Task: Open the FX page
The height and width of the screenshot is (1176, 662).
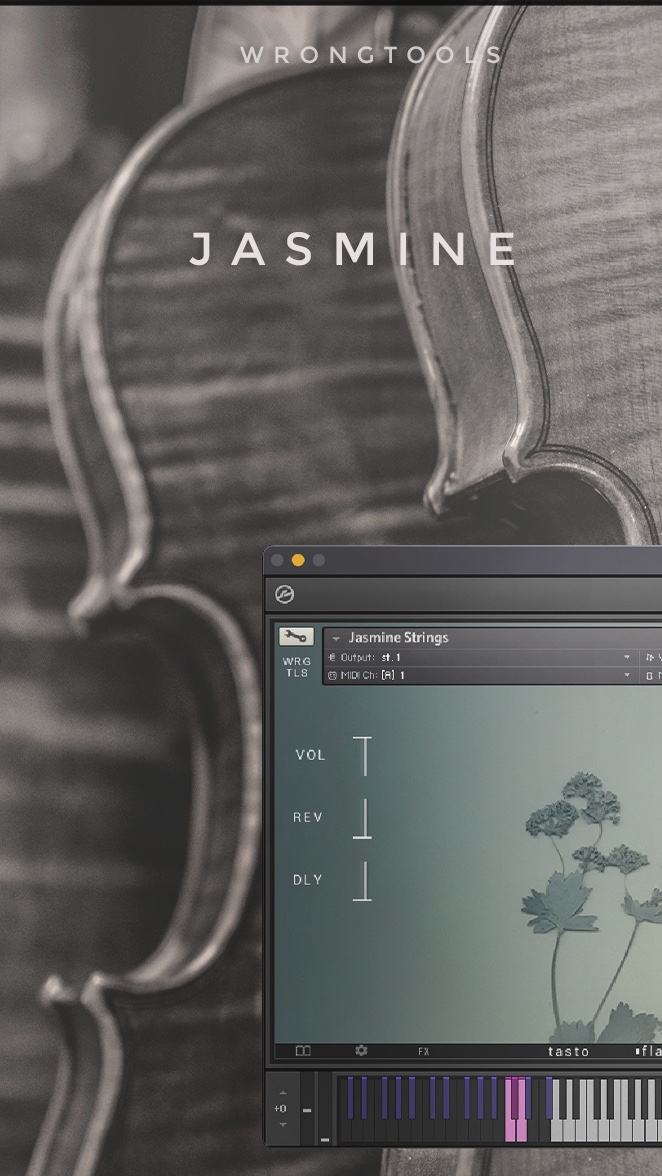Action: (424, 1052)
